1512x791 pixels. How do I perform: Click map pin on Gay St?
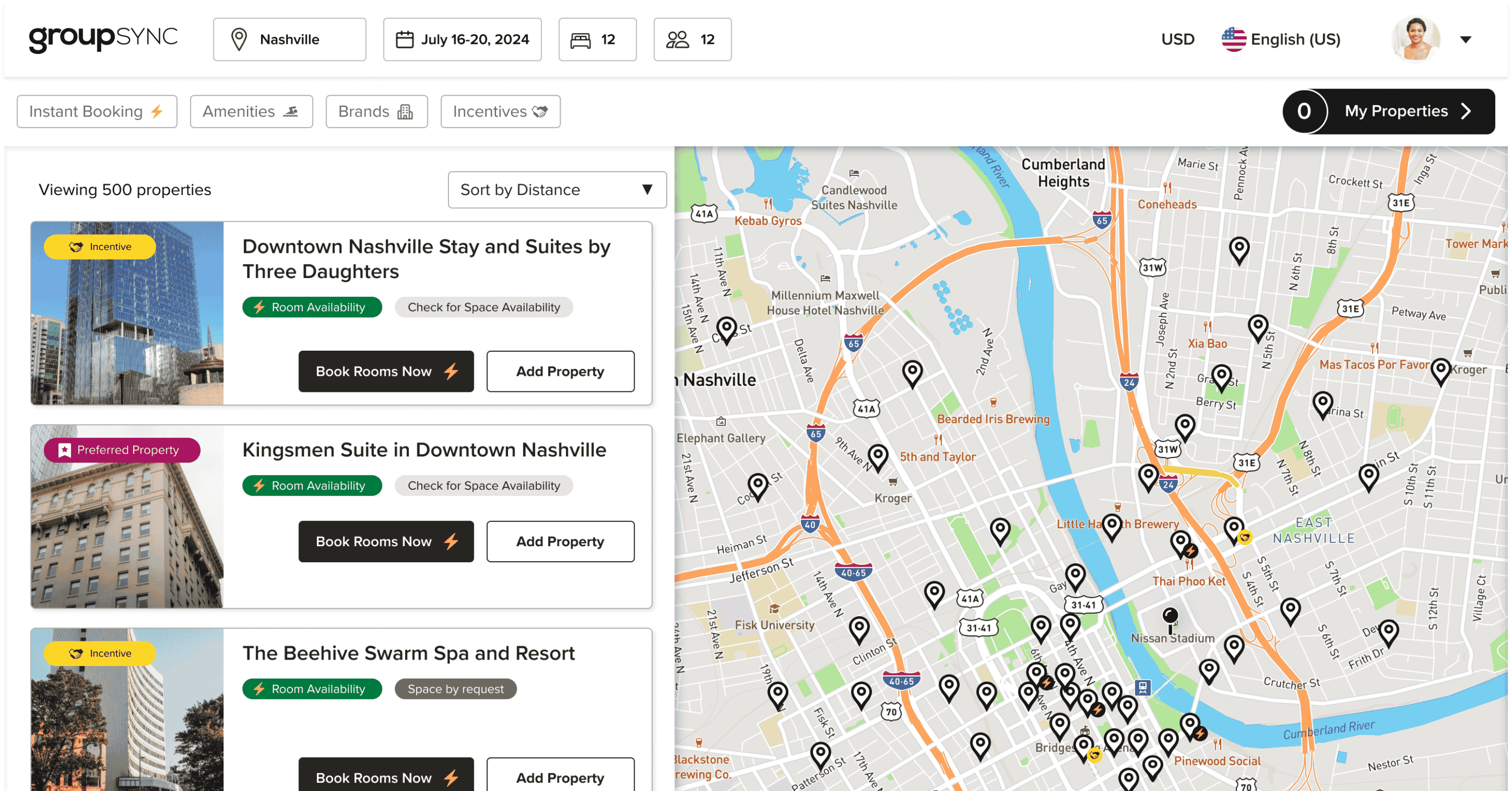pyautogui.click(x=1075, y=577)
